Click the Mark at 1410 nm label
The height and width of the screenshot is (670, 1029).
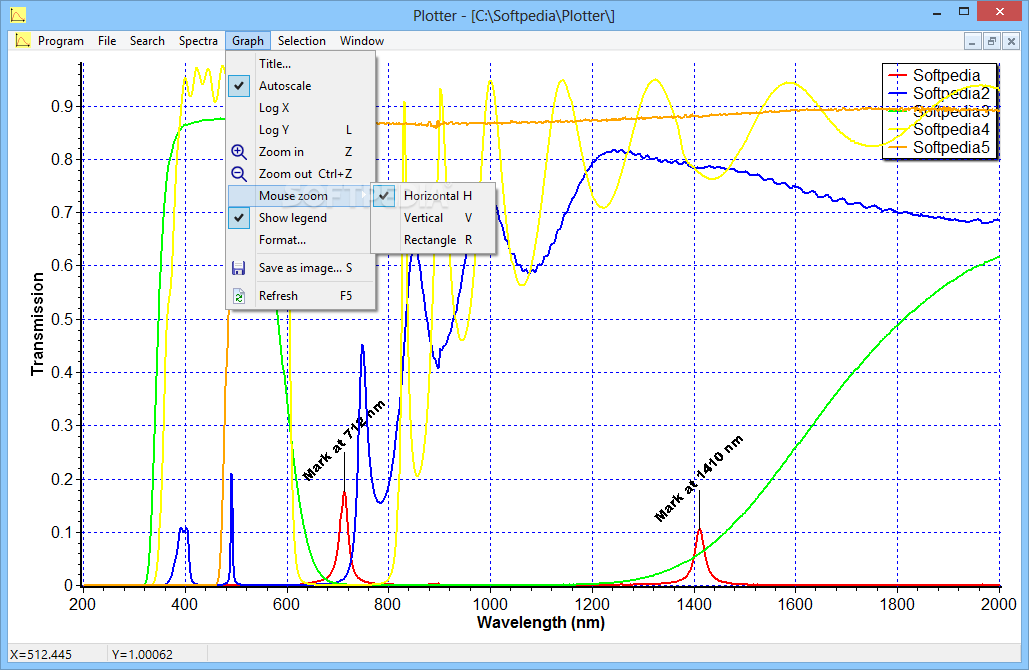coord(700,478)
